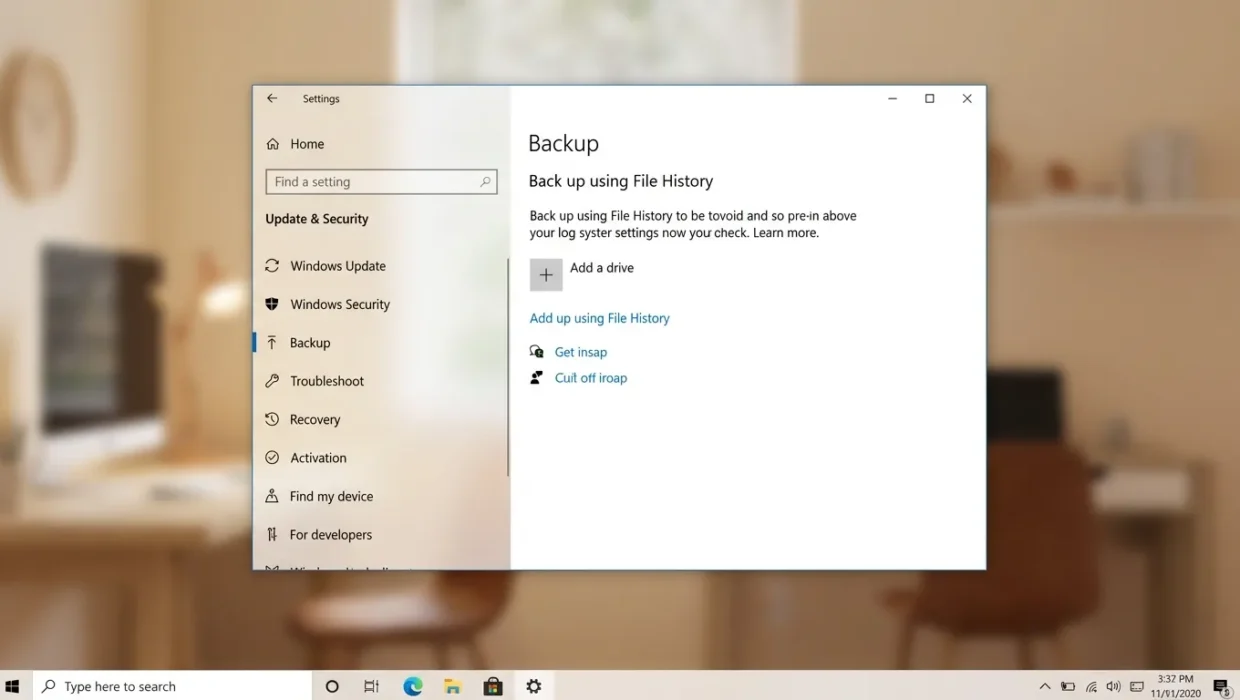Click the magnifier icon in Find a setting

[485, 182]
